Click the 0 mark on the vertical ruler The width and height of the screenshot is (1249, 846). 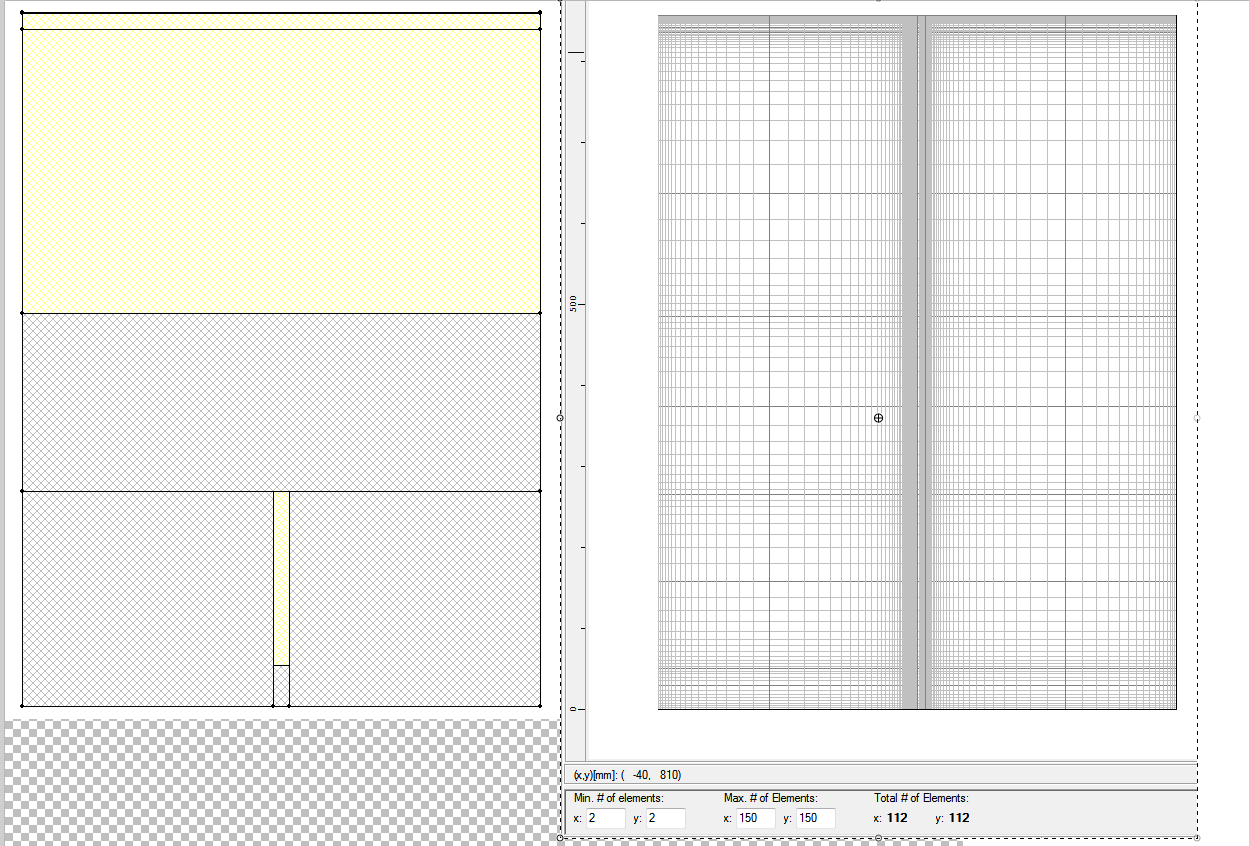pyautogui.click(x=574, y=707)
